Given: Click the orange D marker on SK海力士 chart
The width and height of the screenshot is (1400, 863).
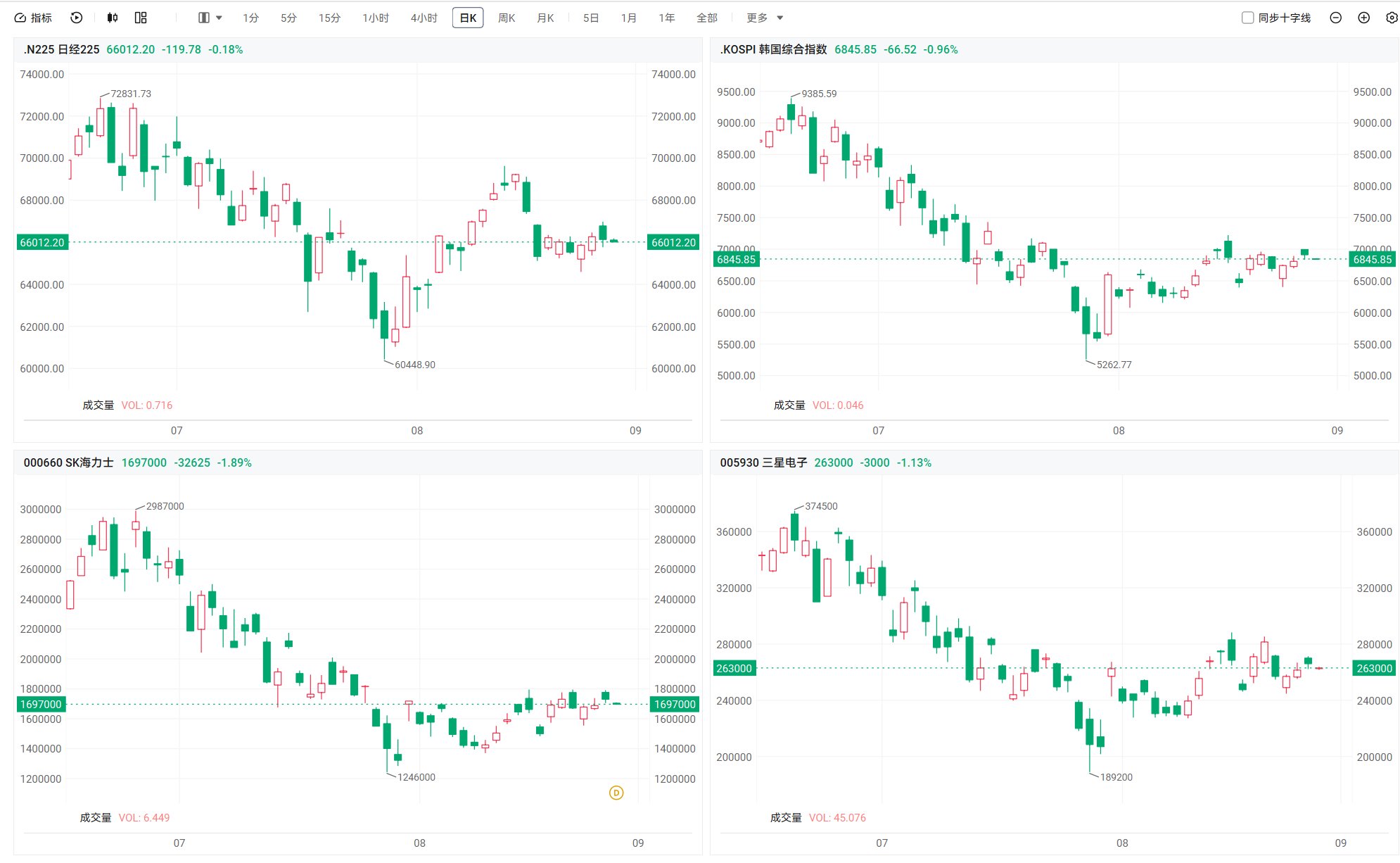Looking at the screenshot, I should [x=616, y=793].
